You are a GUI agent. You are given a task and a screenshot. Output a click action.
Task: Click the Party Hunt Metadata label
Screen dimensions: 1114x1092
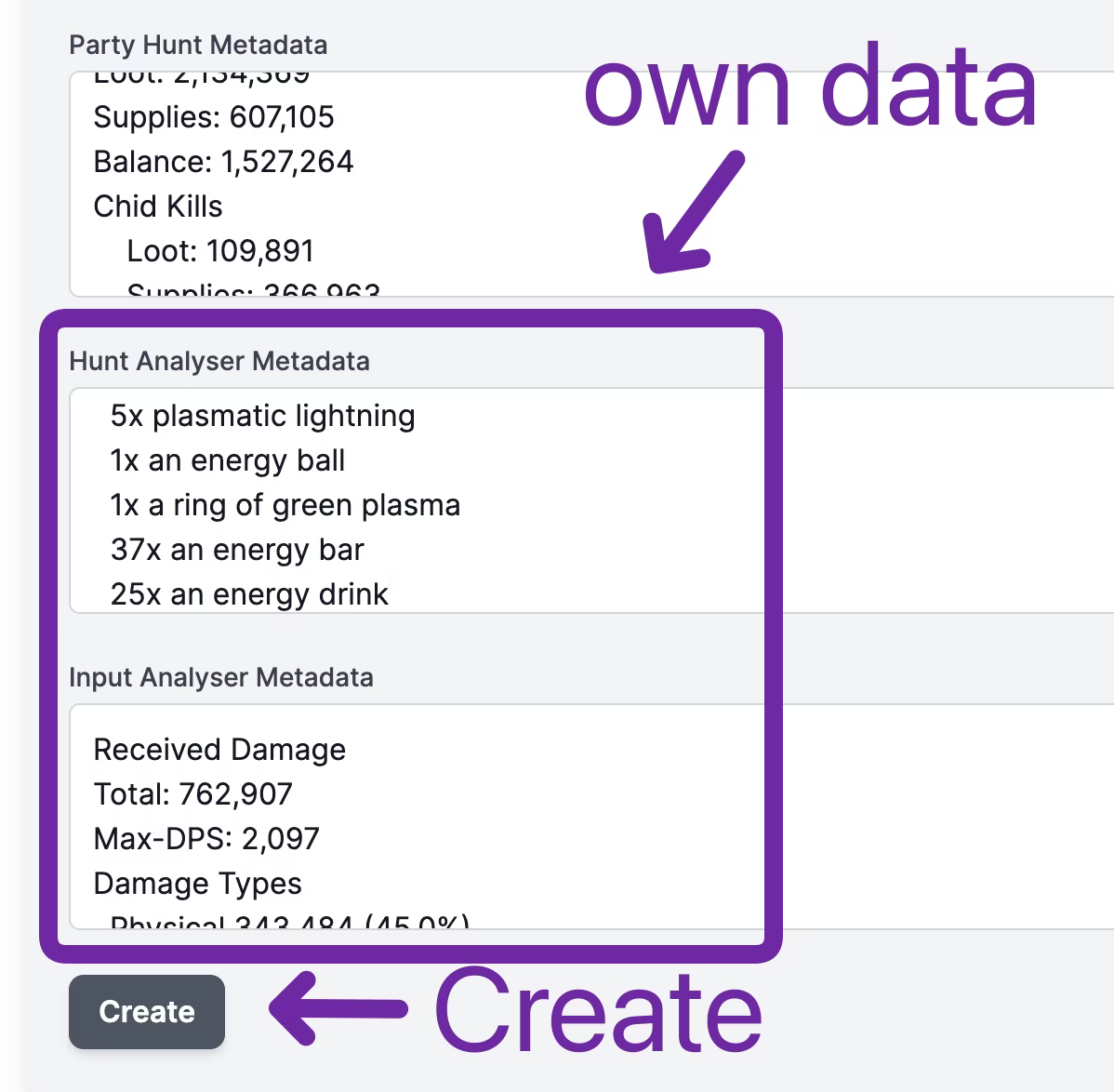[x=198, y=45]
